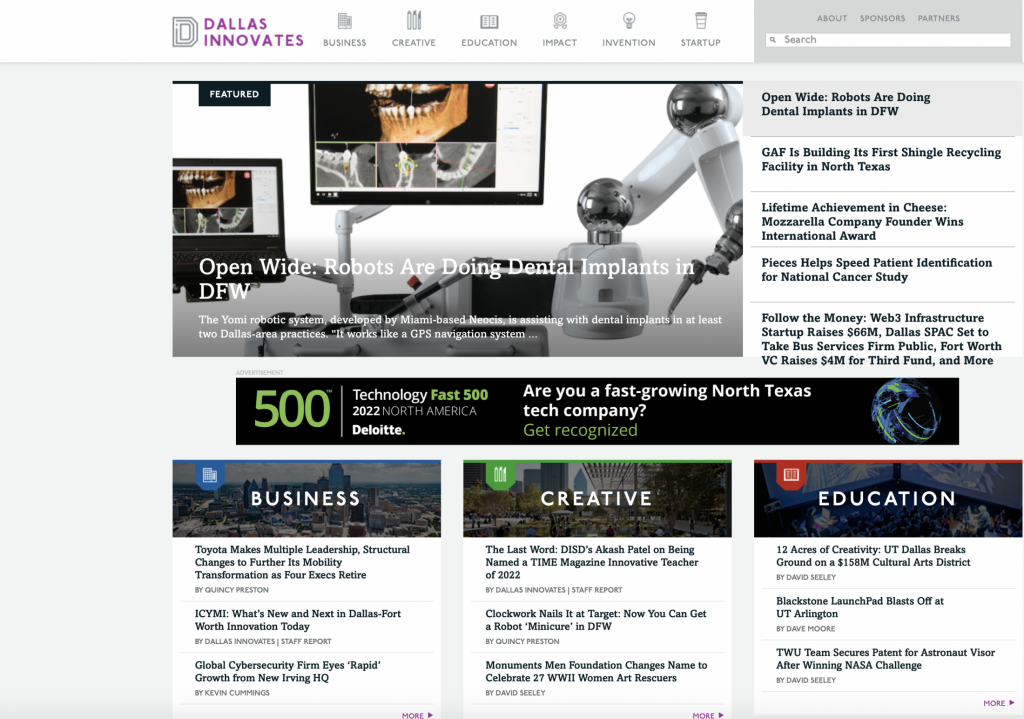Click the Education book icon in navigation
1024x719 pixels.
(x=489, y=21)
